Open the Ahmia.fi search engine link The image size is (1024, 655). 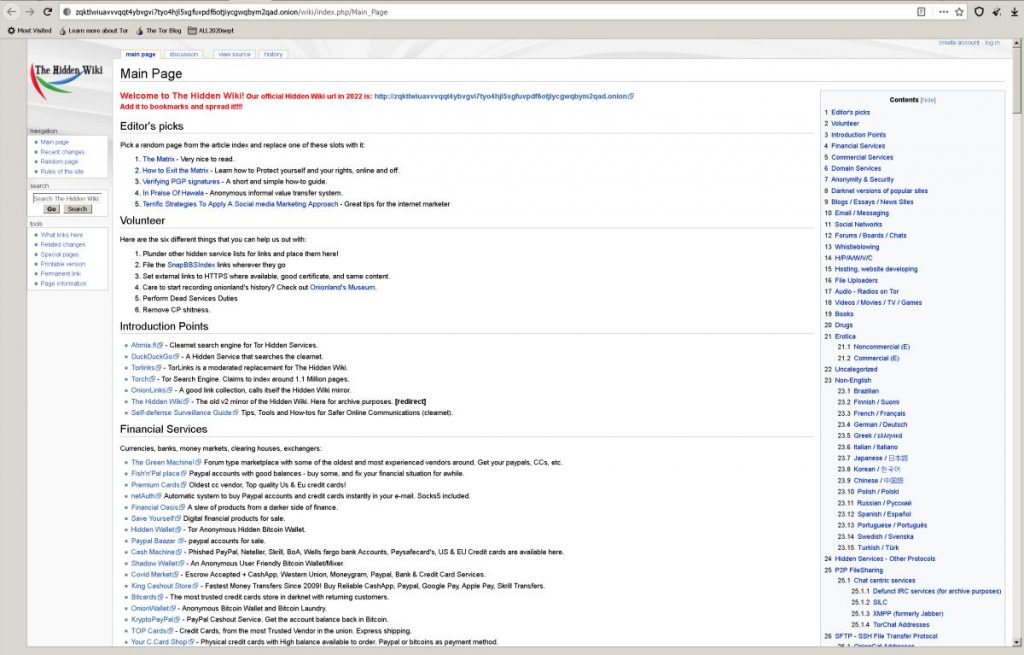(146, 345)
